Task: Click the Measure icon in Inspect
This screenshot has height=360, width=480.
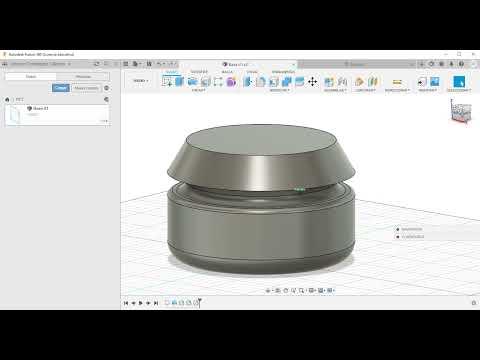Action: (397, 82)
